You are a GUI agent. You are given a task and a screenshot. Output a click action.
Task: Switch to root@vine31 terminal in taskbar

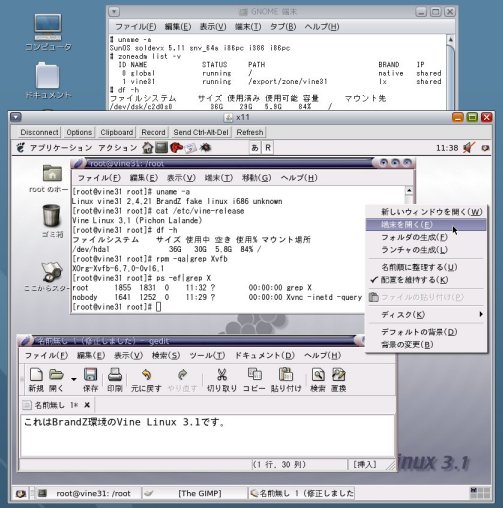[x=87, y=493]
